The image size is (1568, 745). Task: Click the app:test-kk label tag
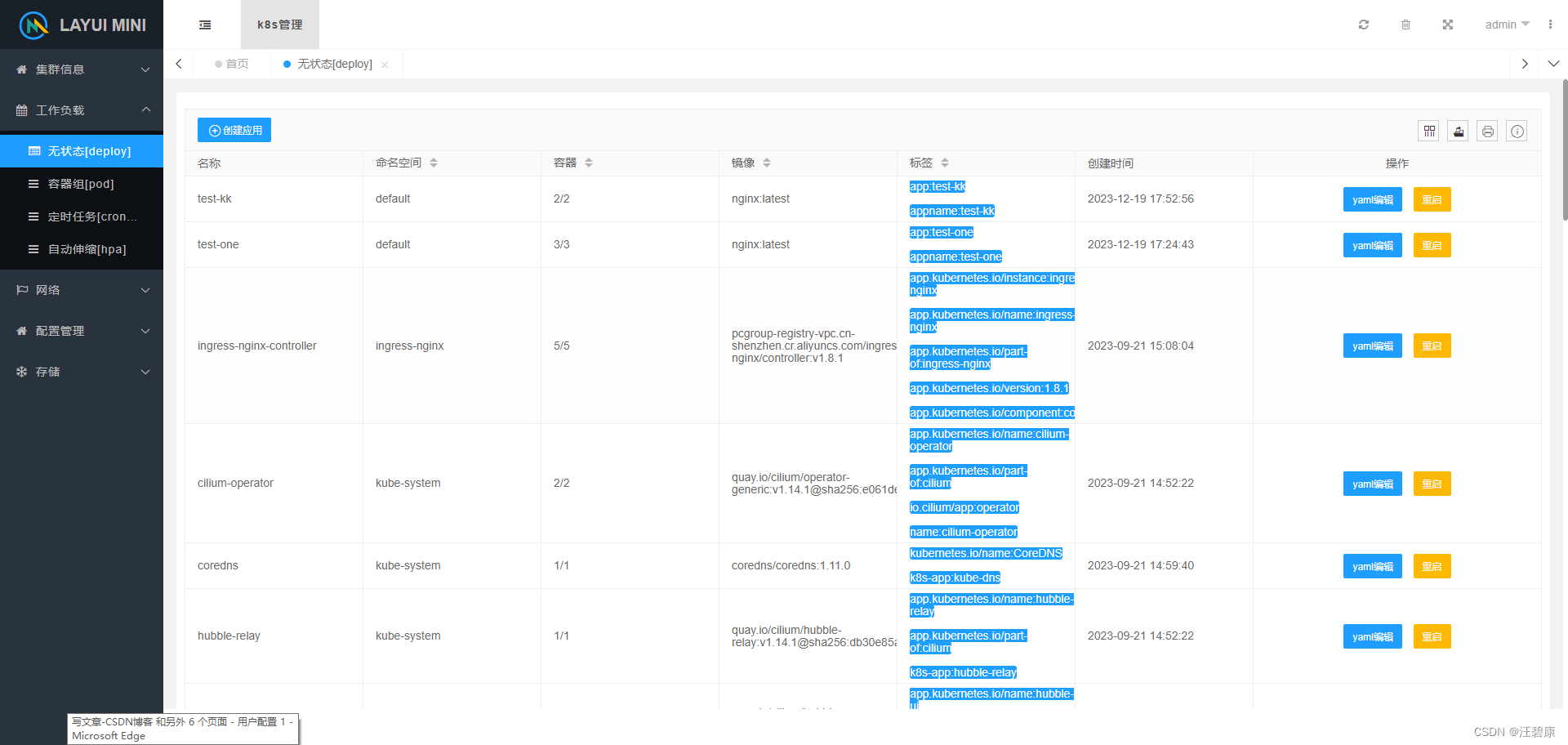click(x=938, y=186)
